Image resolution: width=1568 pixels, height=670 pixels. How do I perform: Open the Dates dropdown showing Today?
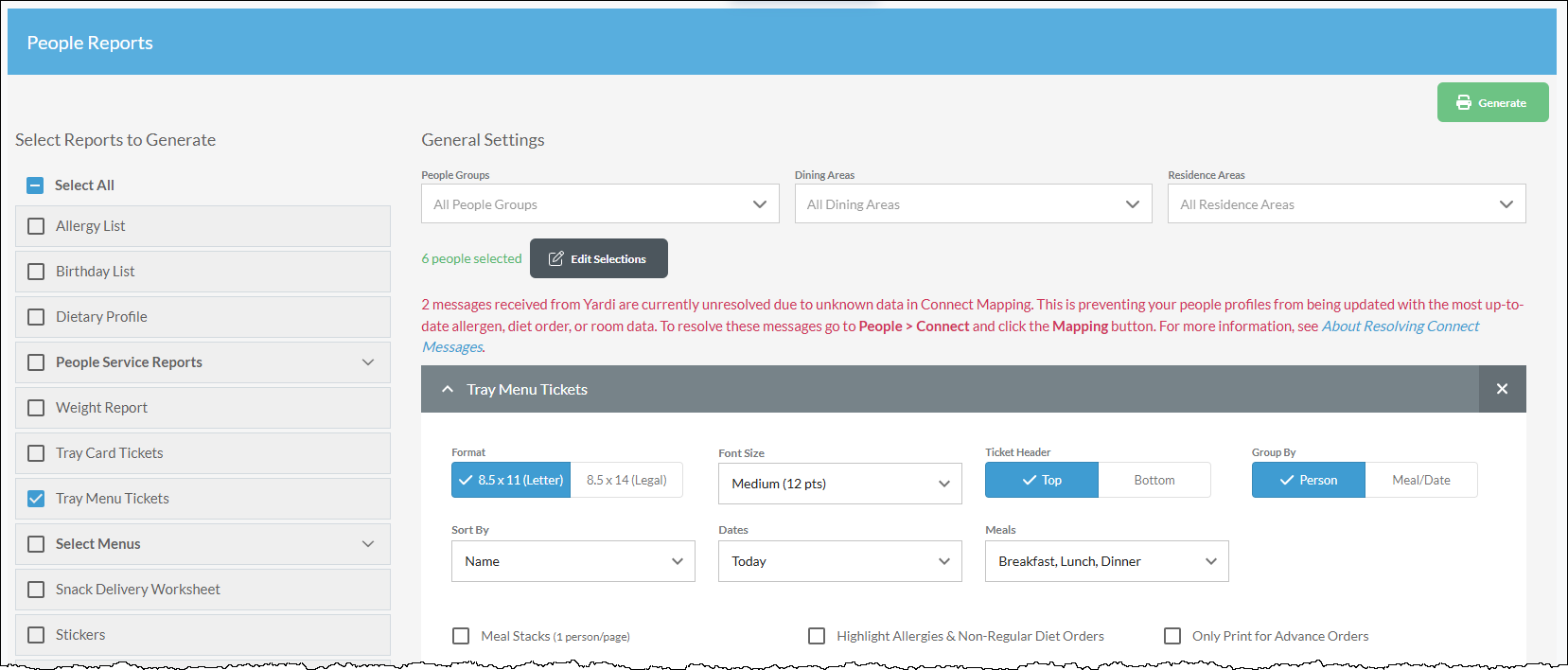840,561
